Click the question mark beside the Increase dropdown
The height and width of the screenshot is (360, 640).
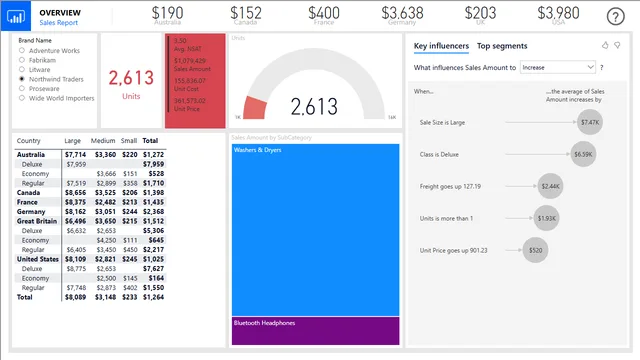[602, 68]
